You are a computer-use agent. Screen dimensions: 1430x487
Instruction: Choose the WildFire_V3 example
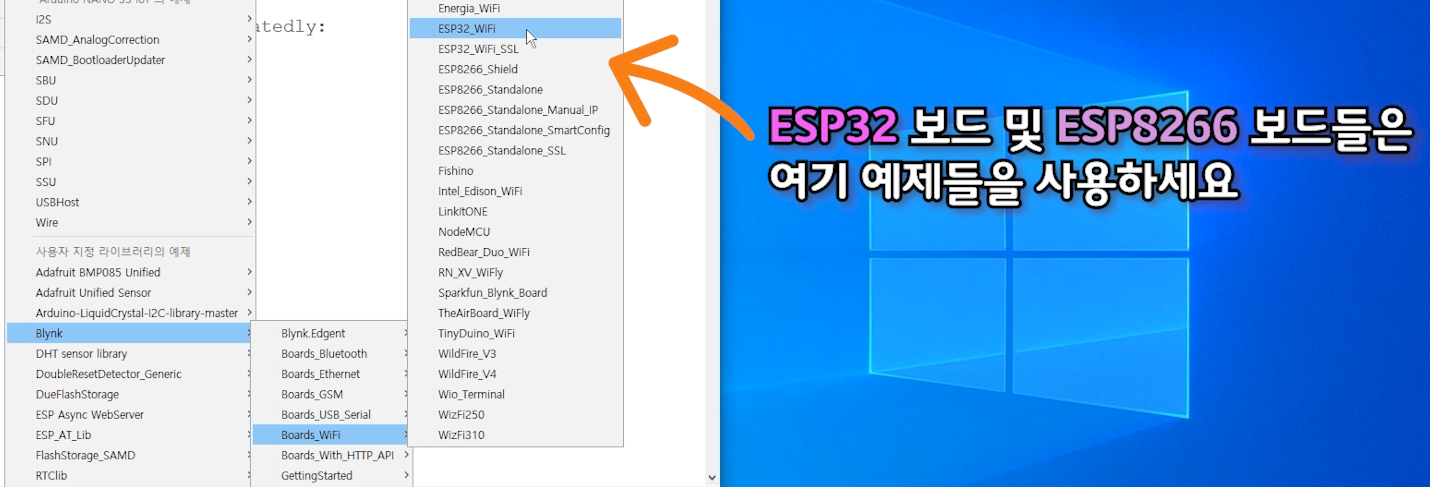pyautogui.click(x=515, y=354)
